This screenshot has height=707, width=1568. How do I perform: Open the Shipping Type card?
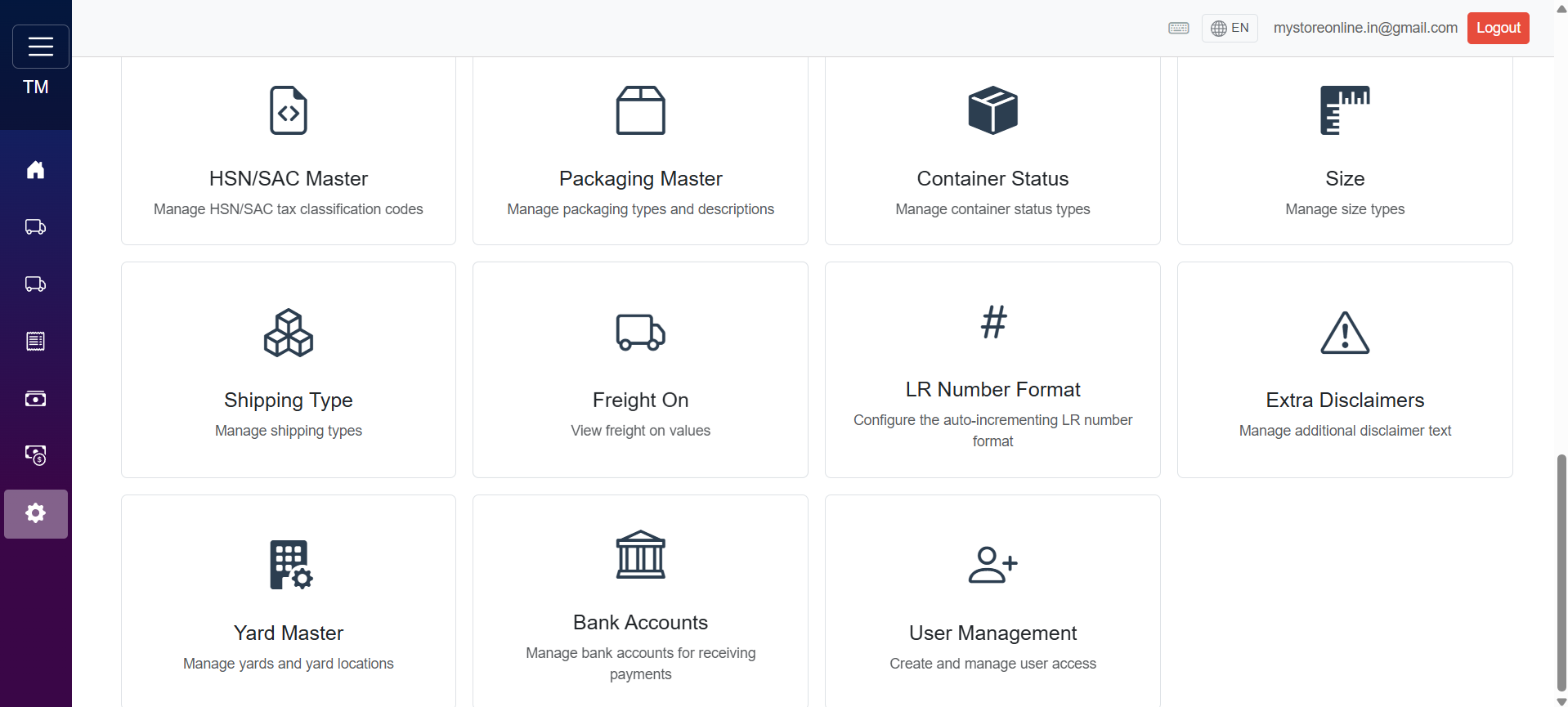(288, 369)
